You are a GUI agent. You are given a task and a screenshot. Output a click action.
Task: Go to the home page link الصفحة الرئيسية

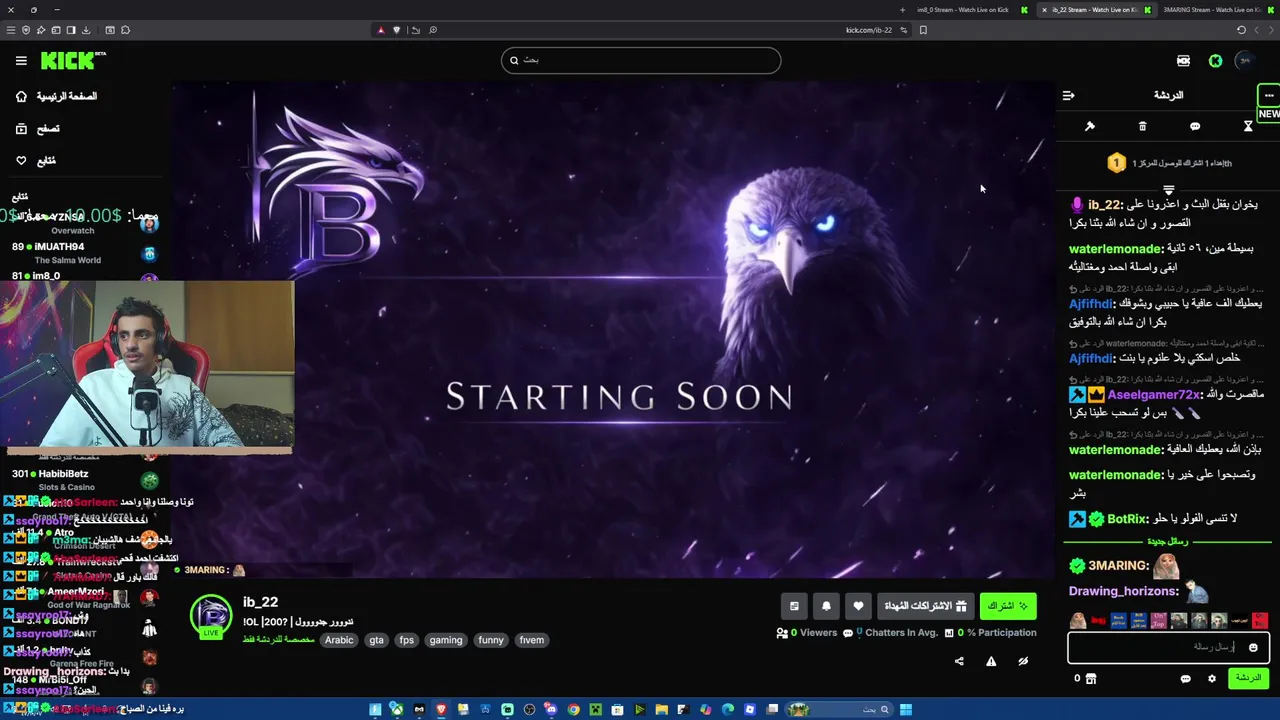click(57, 96)
